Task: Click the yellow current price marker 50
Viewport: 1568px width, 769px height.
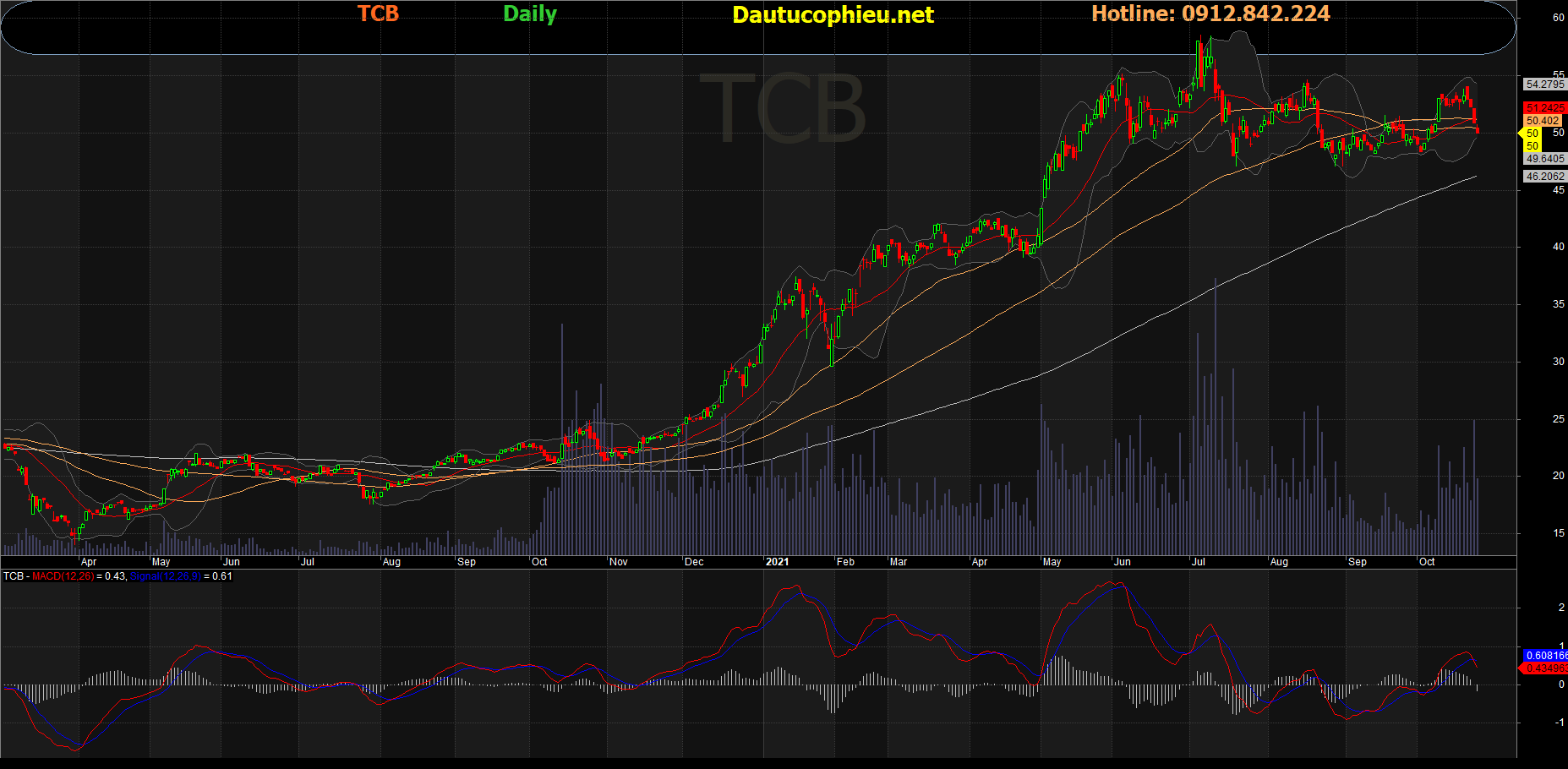Action: [x=1532, y=134]
